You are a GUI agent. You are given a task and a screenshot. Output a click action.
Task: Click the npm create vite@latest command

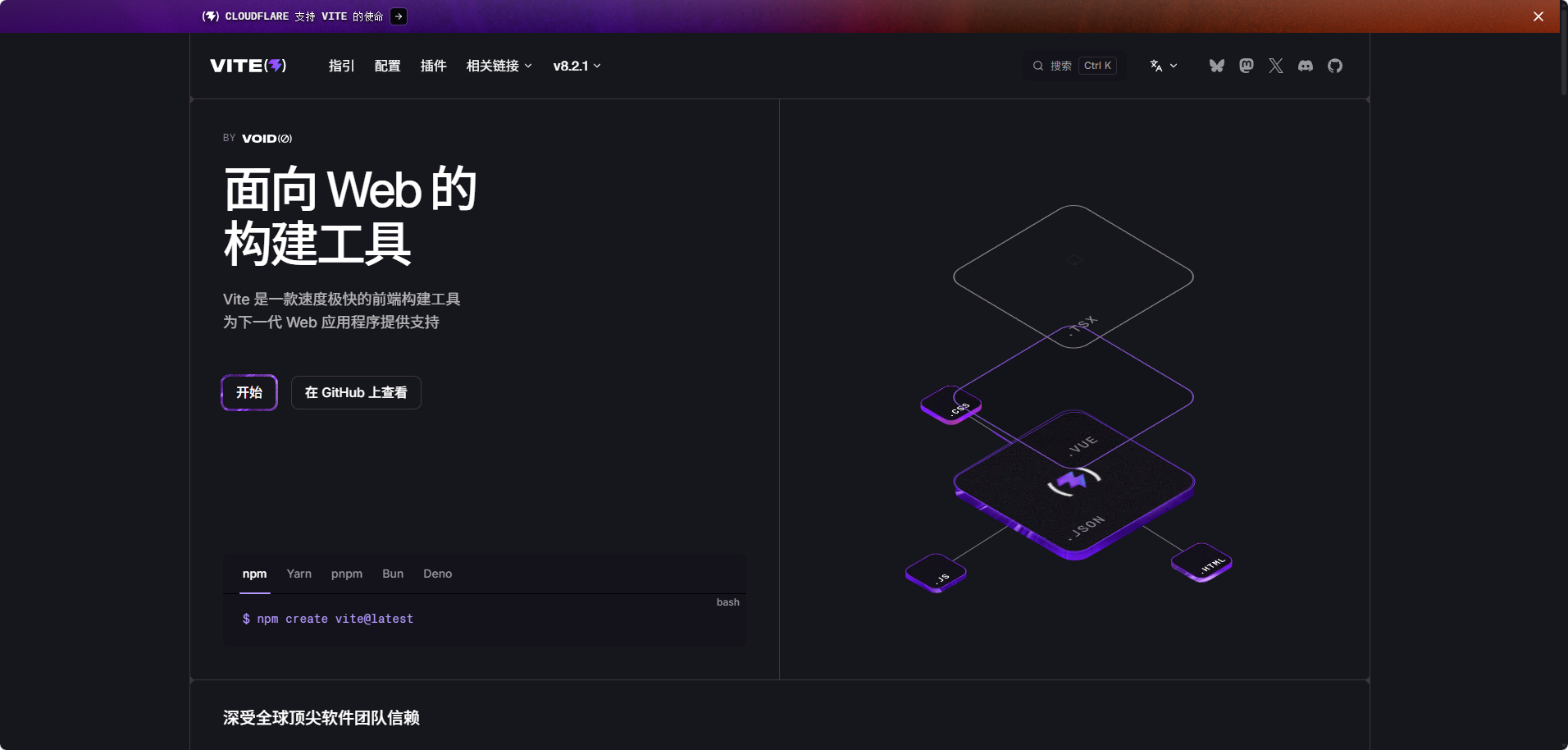tap(328, 619)
